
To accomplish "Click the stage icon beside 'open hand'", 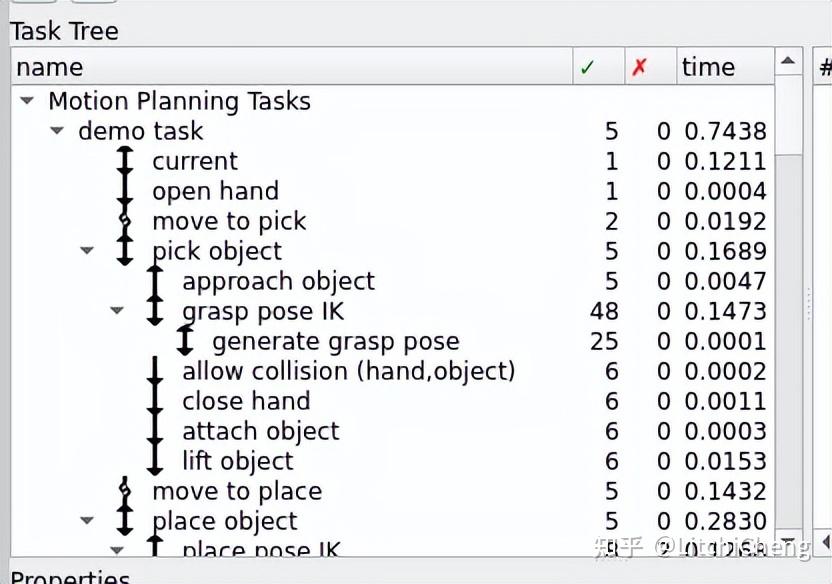I will tap(125, 192).
